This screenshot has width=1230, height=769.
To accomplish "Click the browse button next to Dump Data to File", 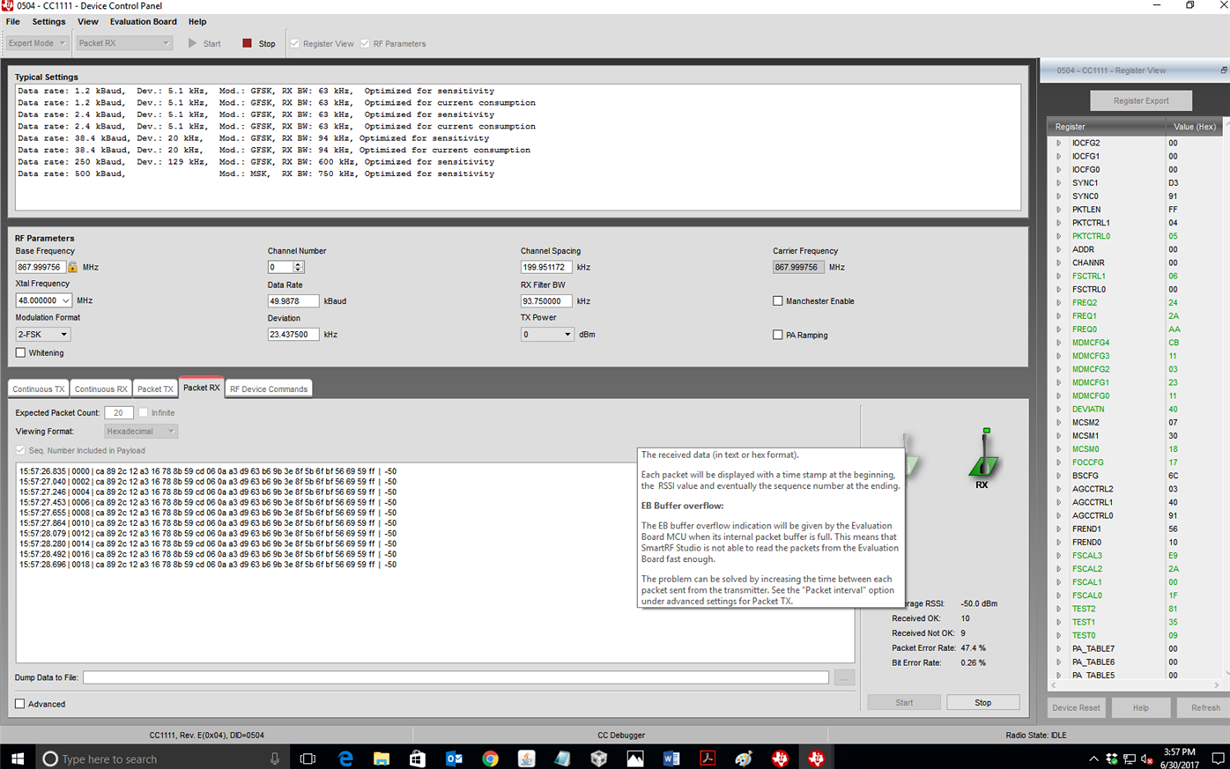I will tap(844, 677).
